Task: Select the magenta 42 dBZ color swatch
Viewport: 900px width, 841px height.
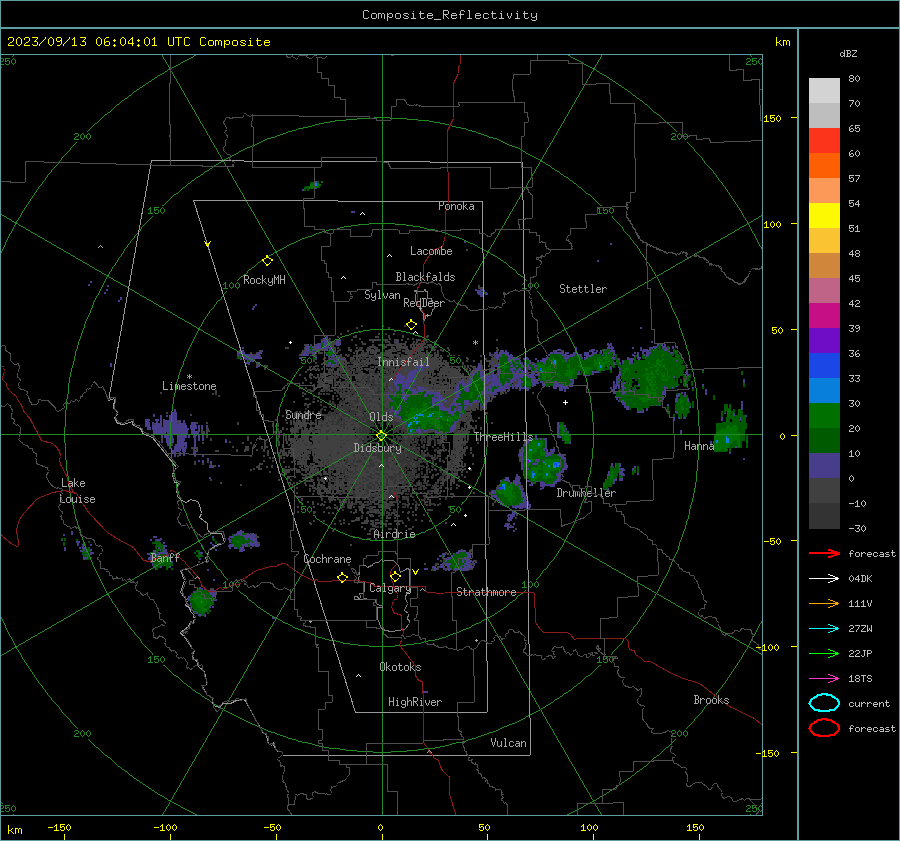Action: (x=824, y=315)
